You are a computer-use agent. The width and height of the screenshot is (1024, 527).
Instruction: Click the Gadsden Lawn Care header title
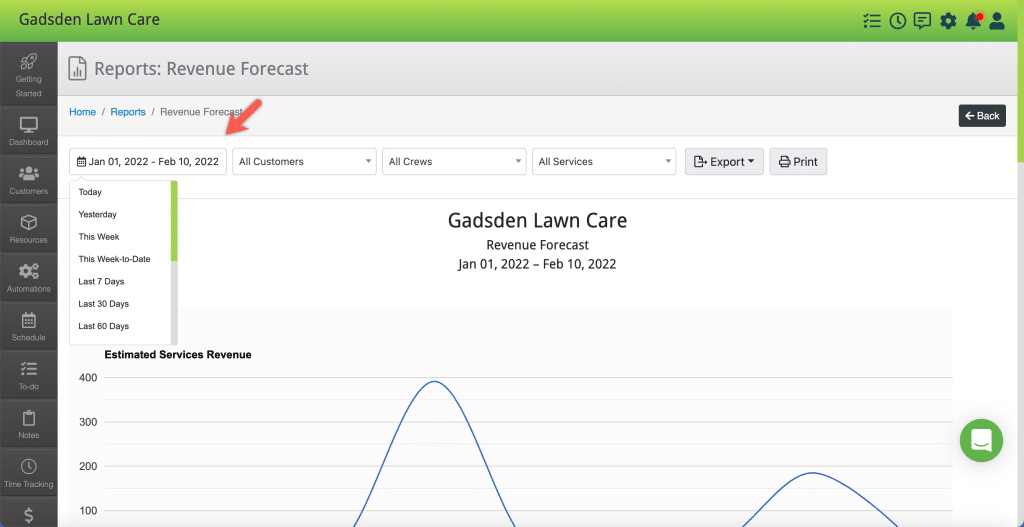[89, 20]
